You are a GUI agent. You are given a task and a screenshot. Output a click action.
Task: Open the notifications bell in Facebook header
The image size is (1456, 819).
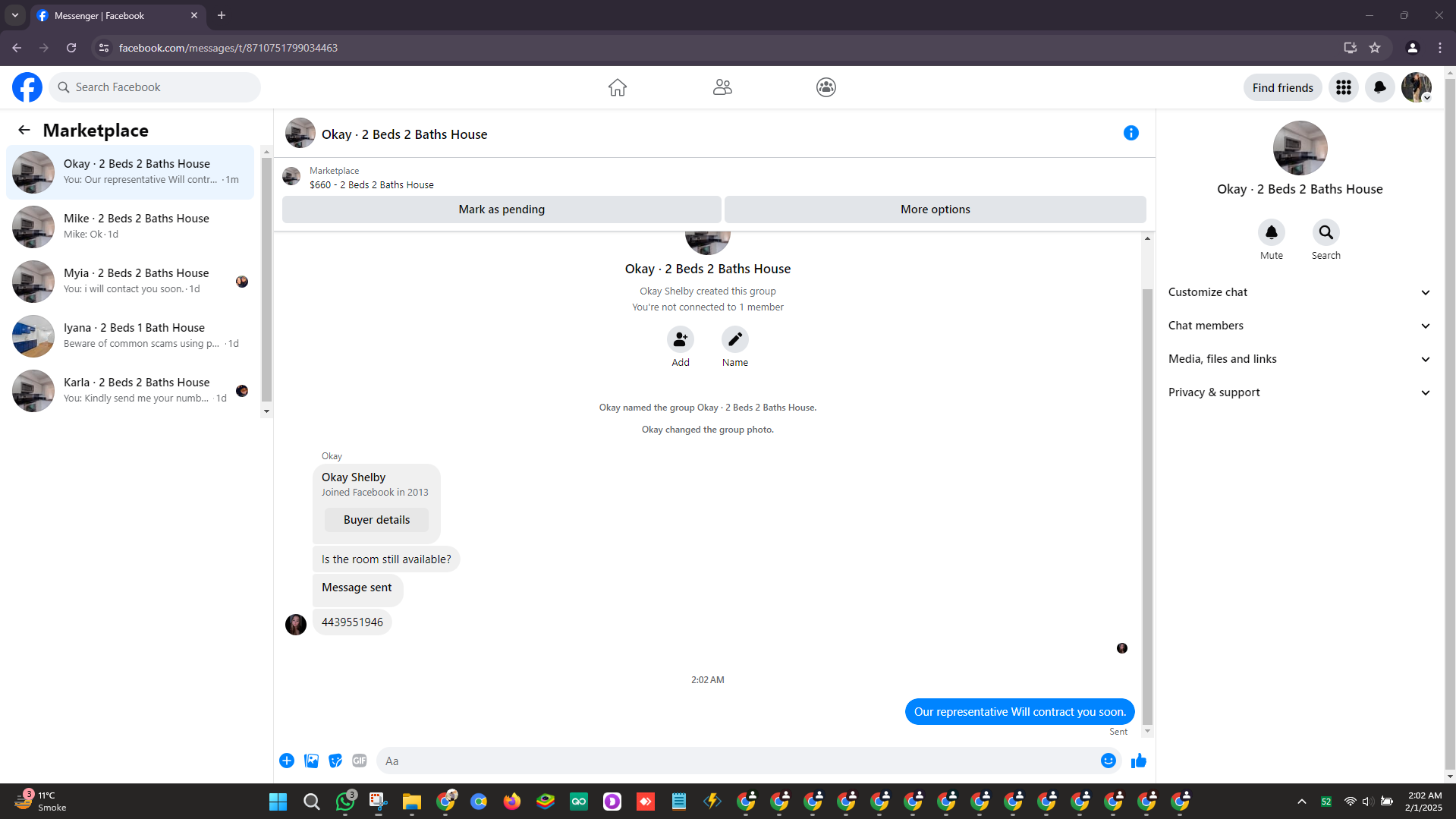click(x=1379, y=87)
